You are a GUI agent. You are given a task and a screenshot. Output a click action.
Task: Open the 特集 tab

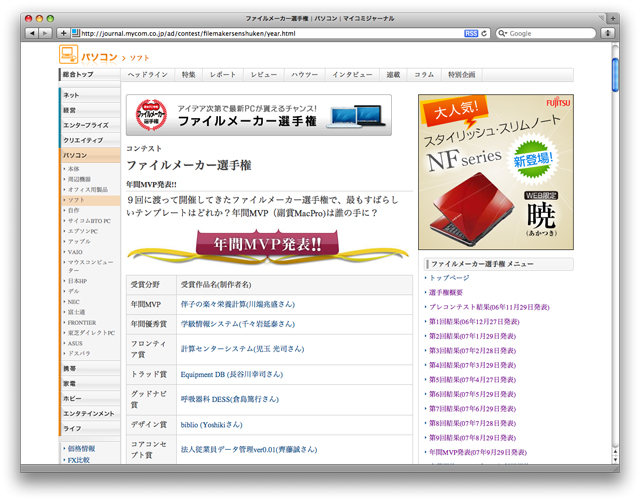click(x=189, y=75)
